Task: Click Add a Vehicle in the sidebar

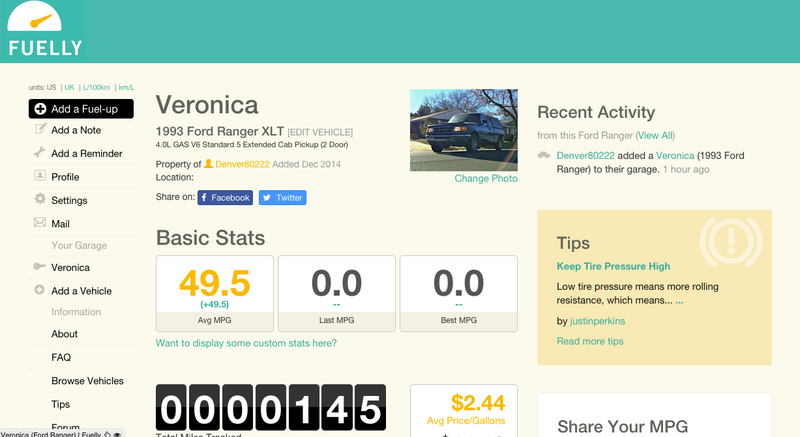Action: [81, 291]
